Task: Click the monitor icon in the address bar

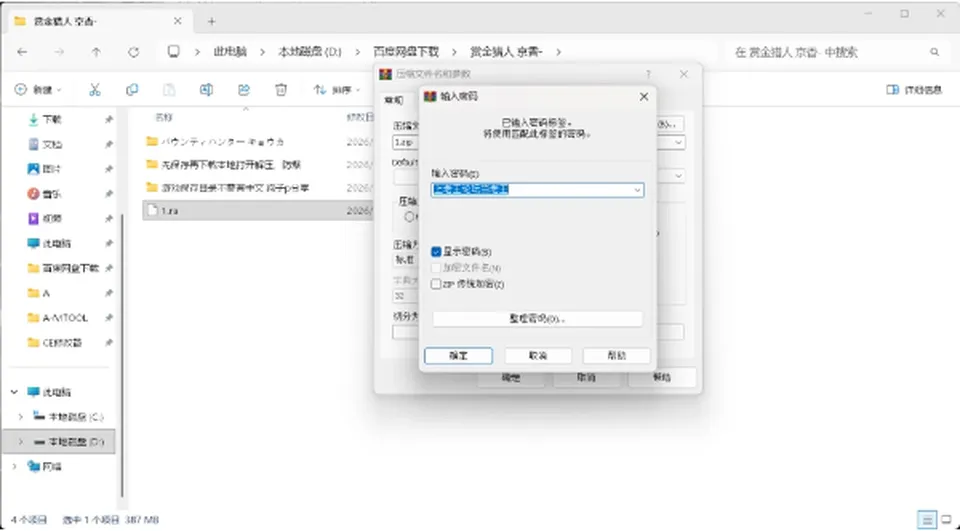Action: coord(174,51)
